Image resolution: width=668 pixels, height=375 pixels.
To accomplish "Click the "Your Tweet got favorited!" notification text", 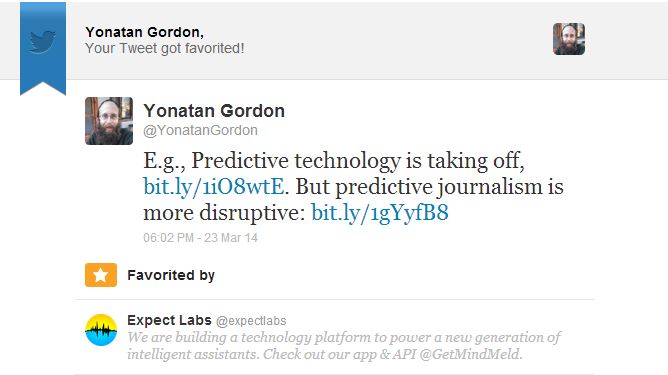I will [x=164, y=48].
